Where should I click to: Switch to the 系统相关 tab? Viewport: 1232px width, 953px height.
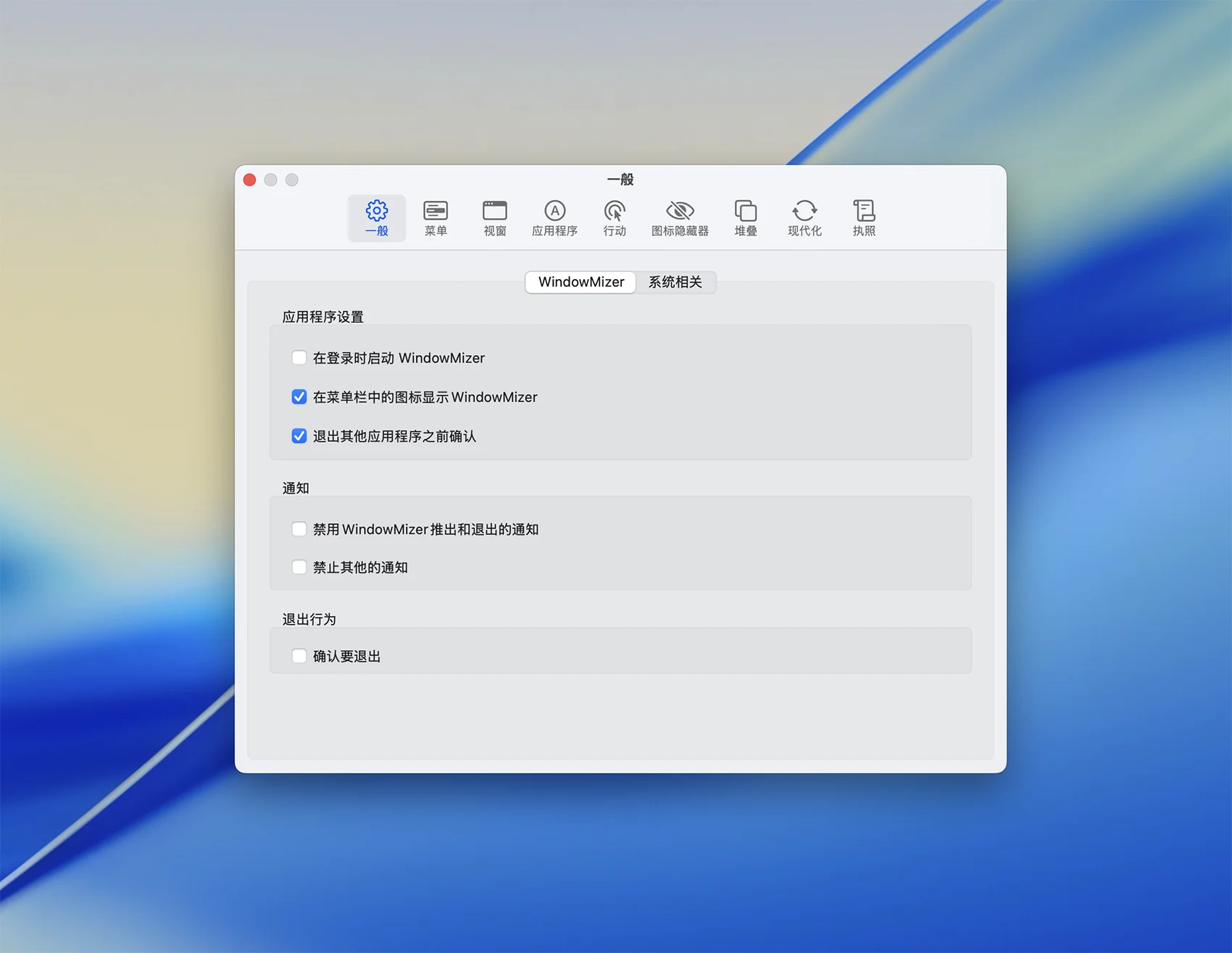click(x=675, y=282)
